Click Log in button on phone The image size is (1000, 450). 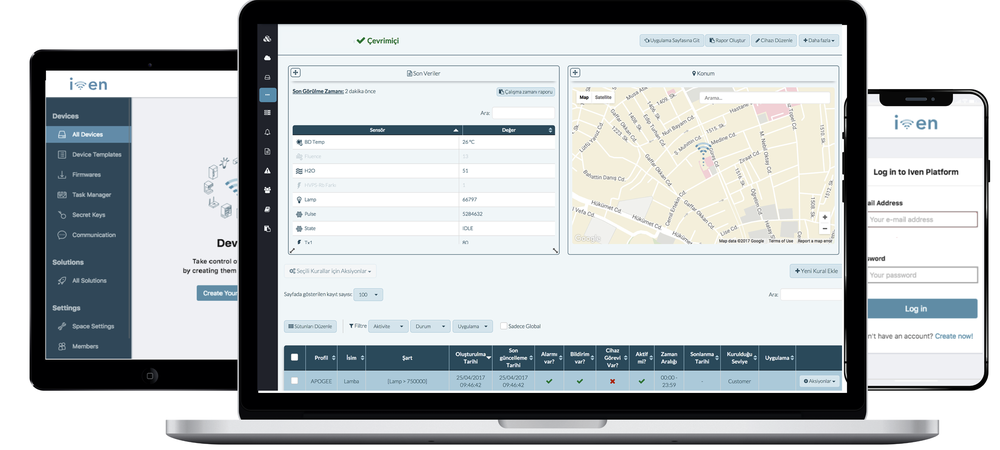[922, 308]
